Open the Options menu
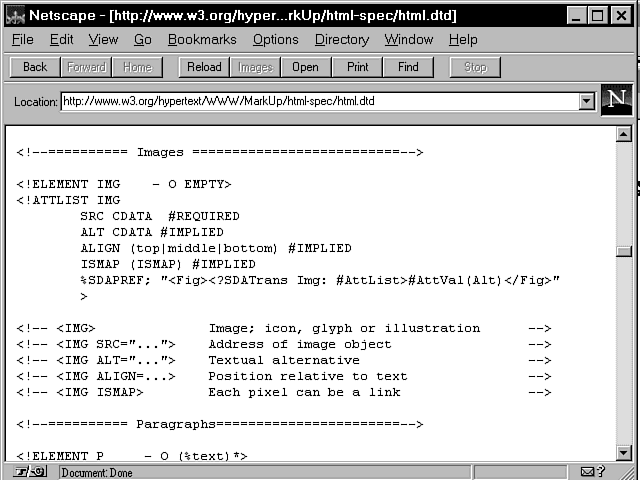Screen dimensions: 640x480 pyautogui.click(x=276, y=40)
